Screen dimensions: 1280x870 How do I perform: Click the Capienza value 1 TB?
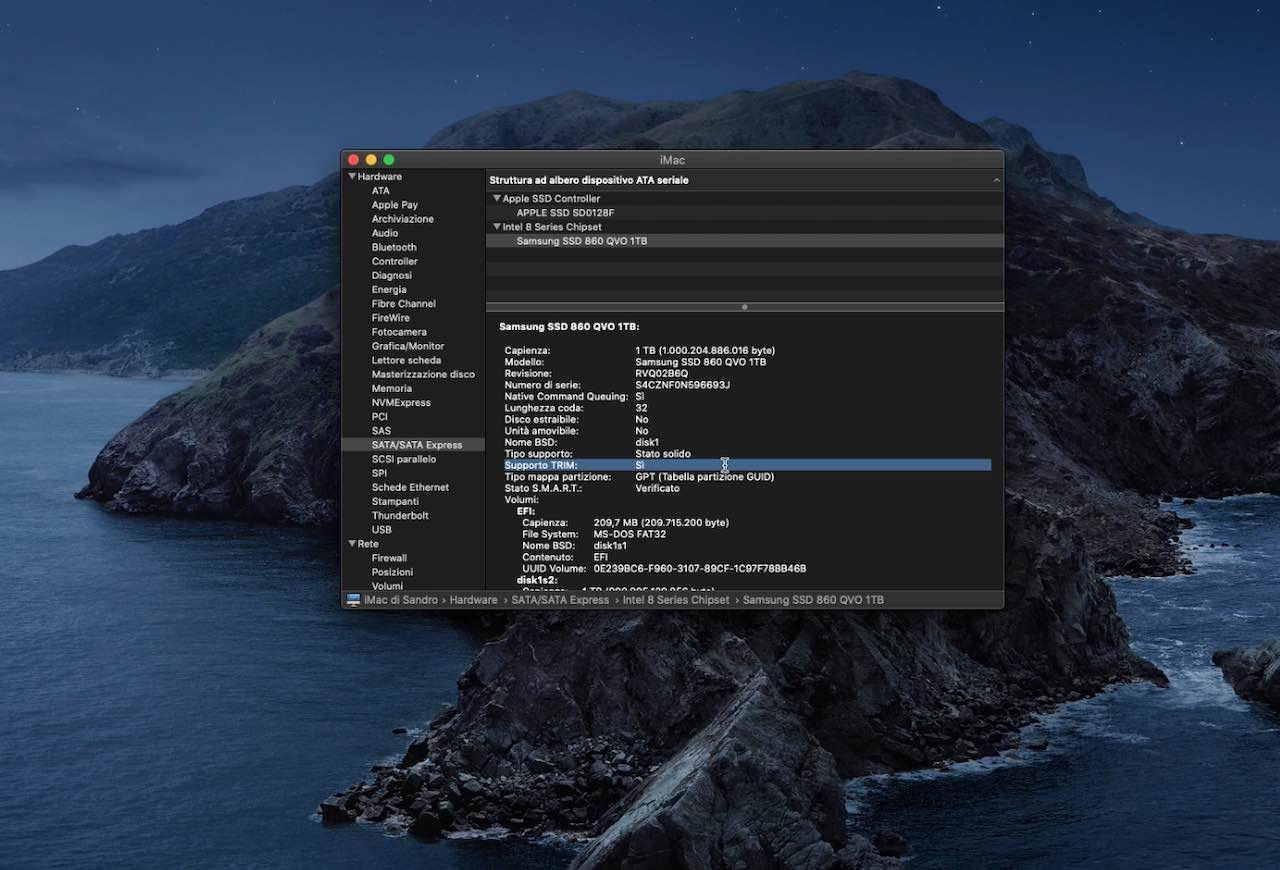coord(705,351)
